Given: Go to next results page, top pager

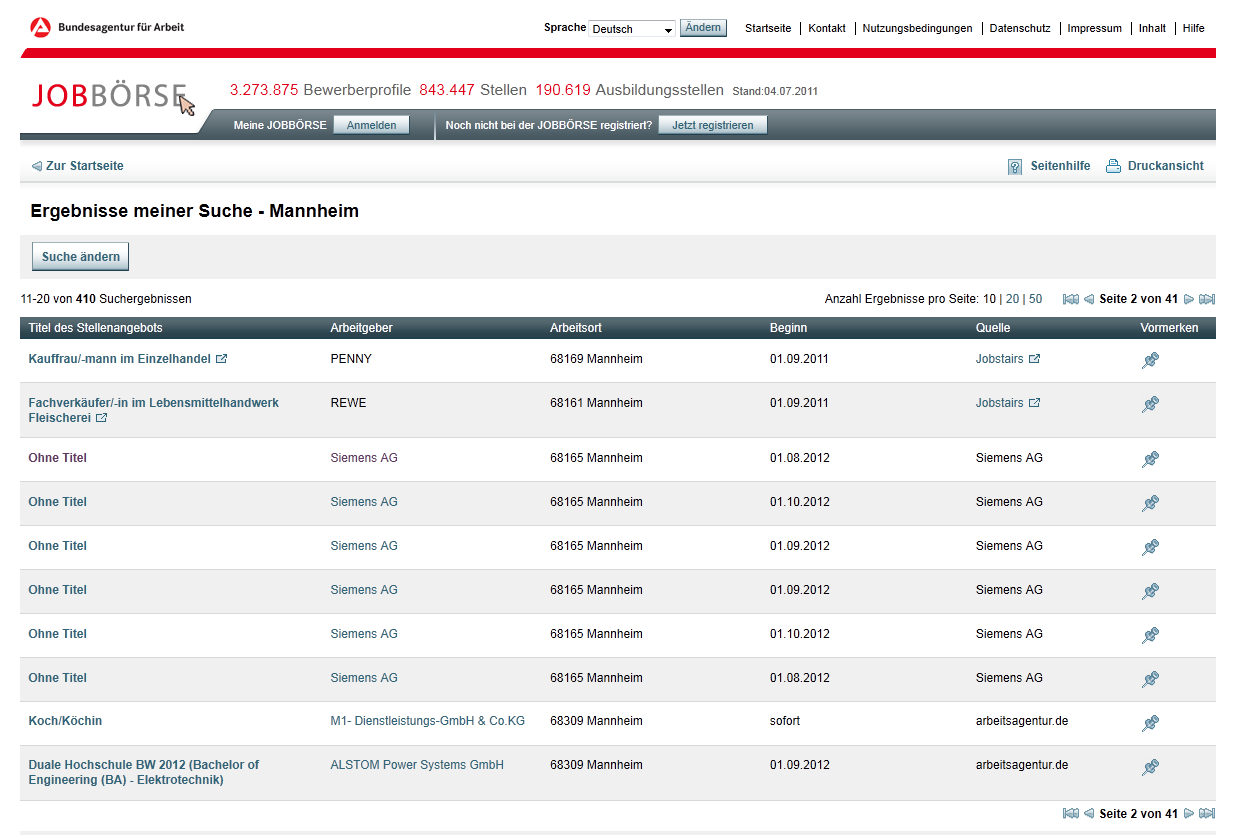Looking at the screenshot, I should click(x=1189, y=299).
